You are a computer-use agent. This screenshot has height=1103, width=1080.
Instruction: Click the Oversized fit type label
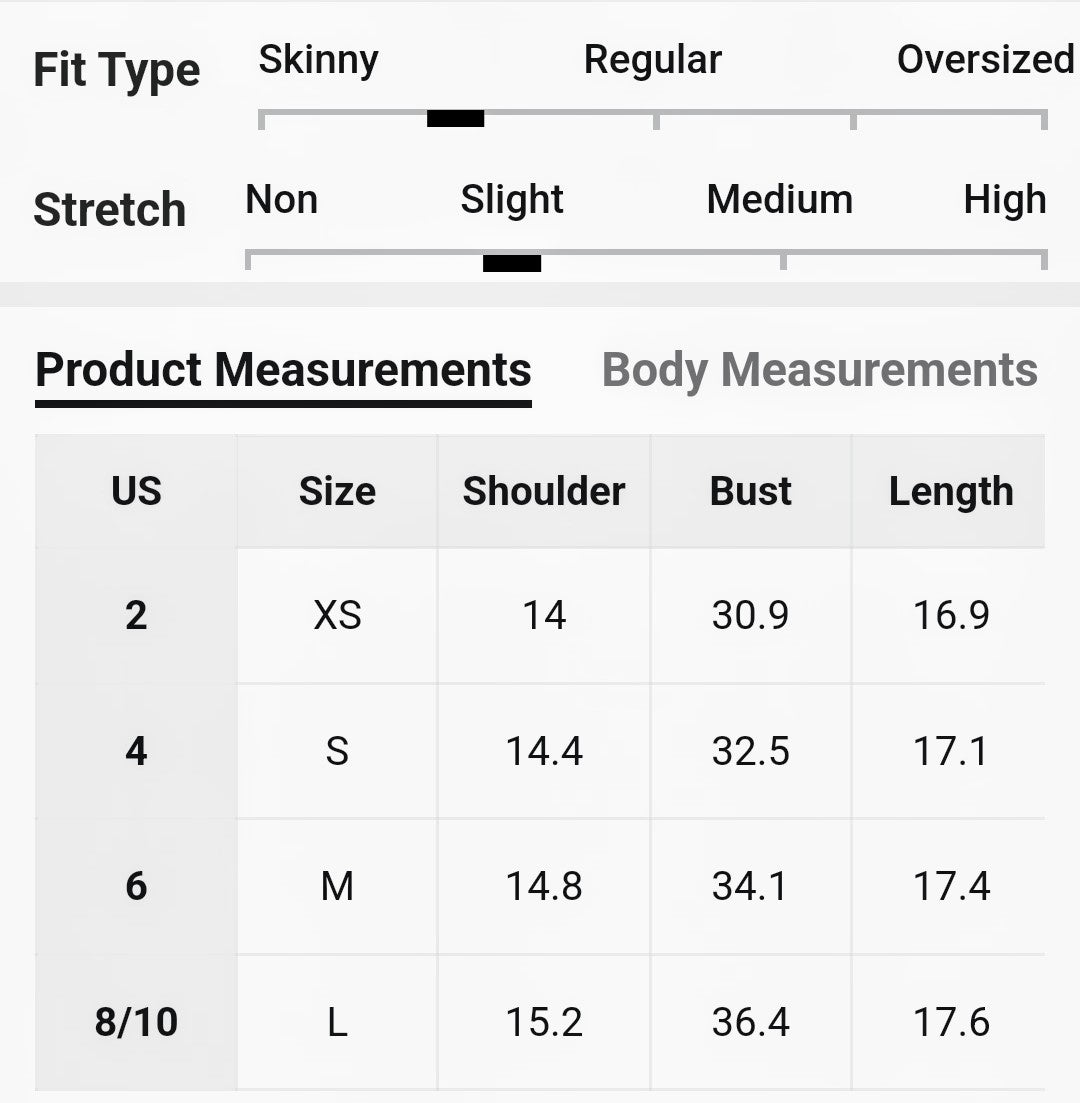point(985,60)
